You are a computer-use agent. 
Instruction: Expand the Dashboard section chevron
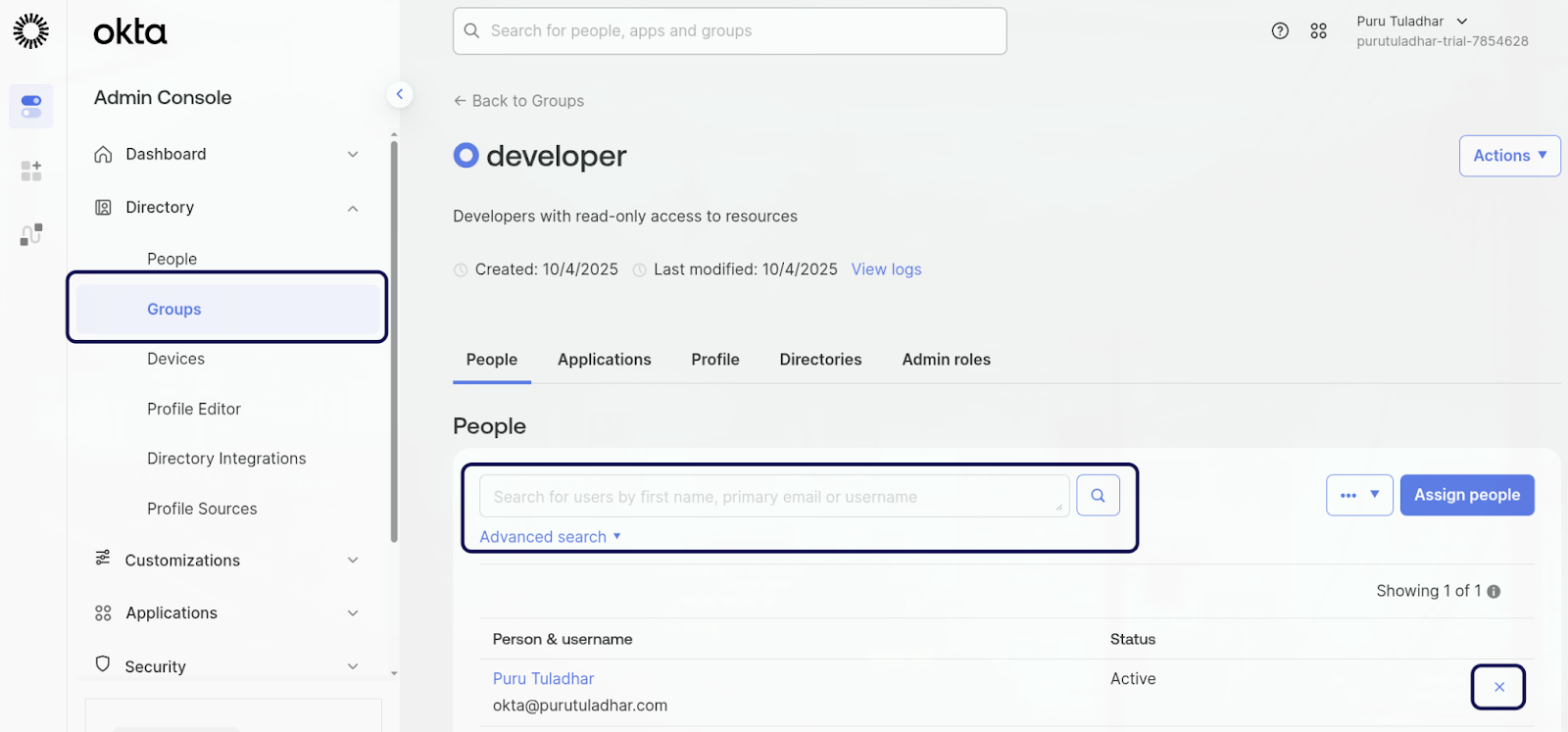tap(353, 155)
